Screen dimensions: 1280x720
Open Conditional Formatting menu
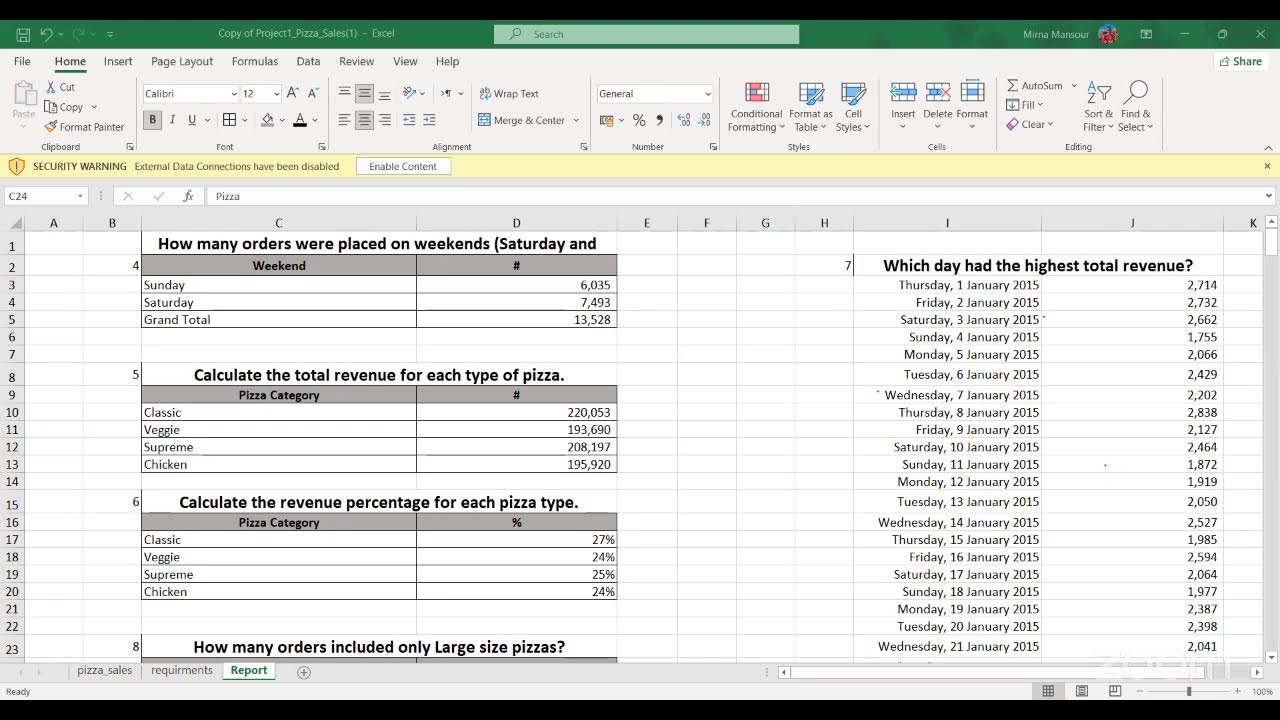(756, 107)
